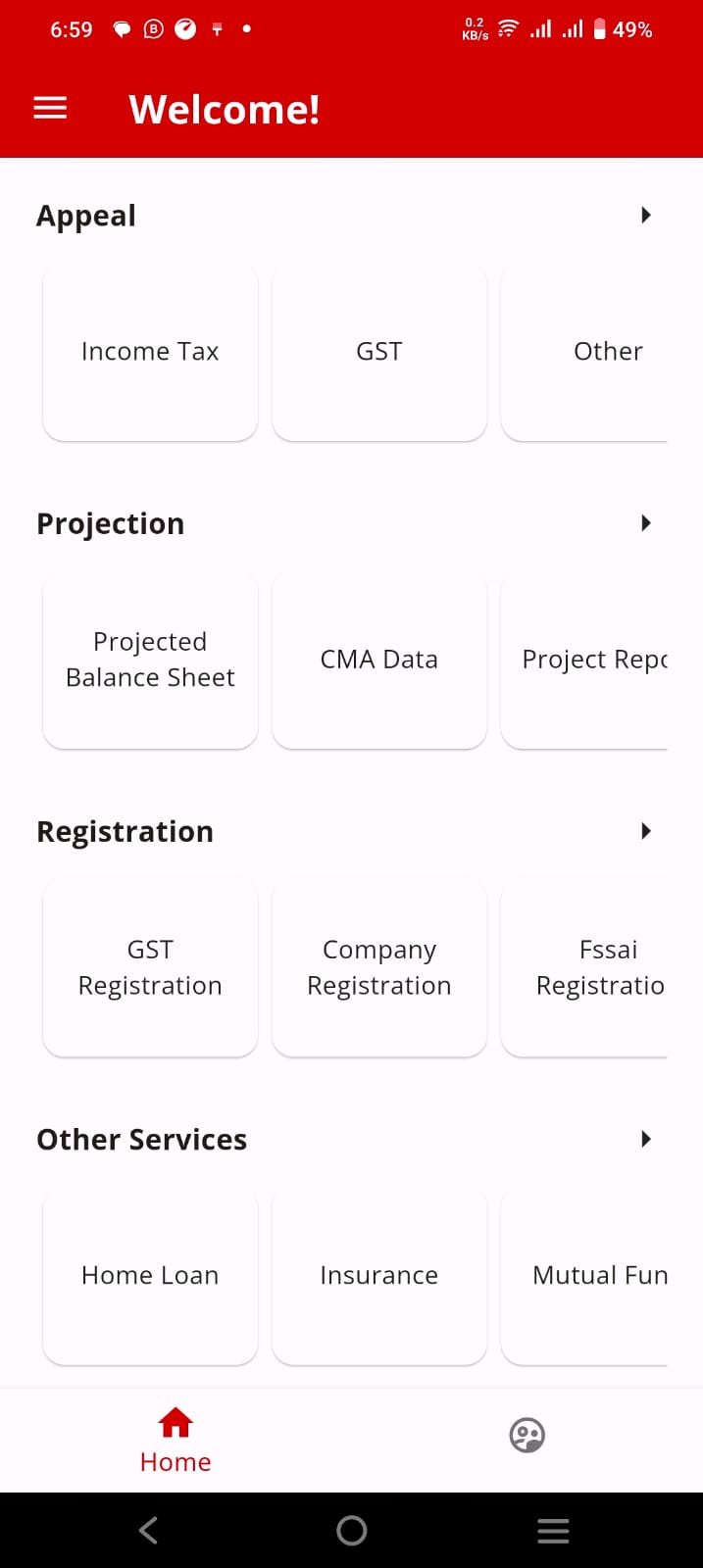The height and width of the screenshot is (1568, 703).
Task: Select the Insurance service card
Action: [x=379, y=1275]
